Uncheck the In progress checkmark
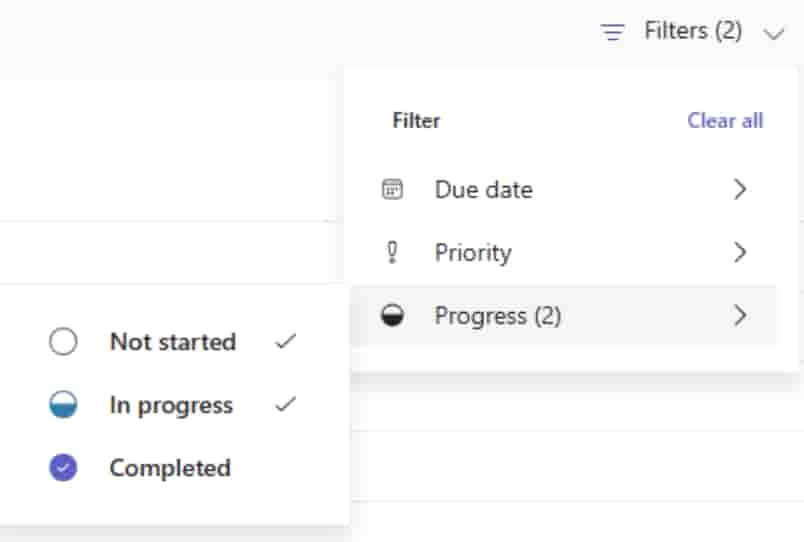This screenshot has width=804, height=542. pos(286,405)
